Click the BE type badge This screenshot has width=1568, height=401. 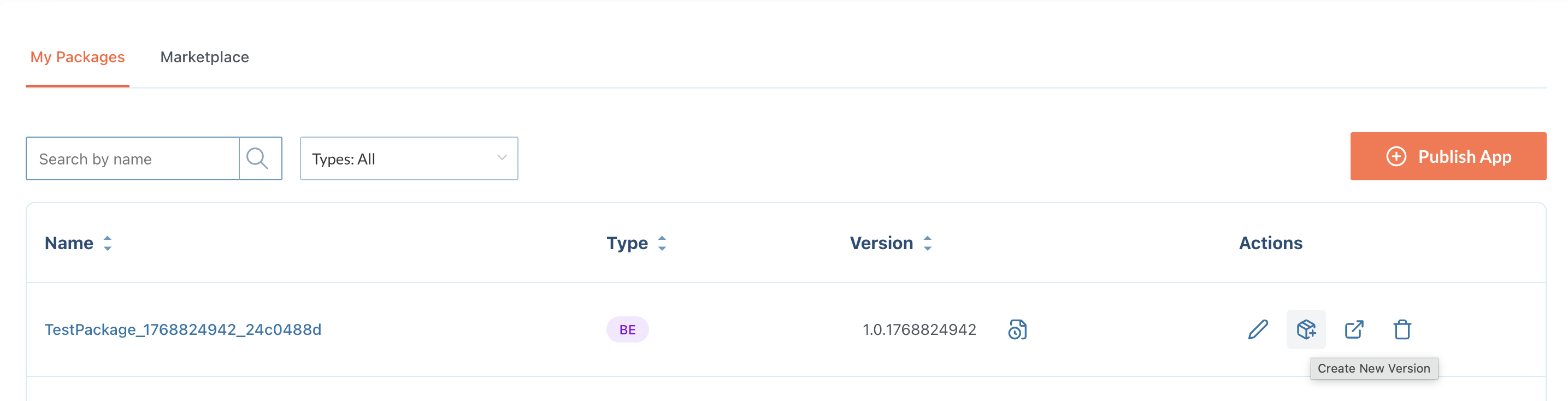627,329
